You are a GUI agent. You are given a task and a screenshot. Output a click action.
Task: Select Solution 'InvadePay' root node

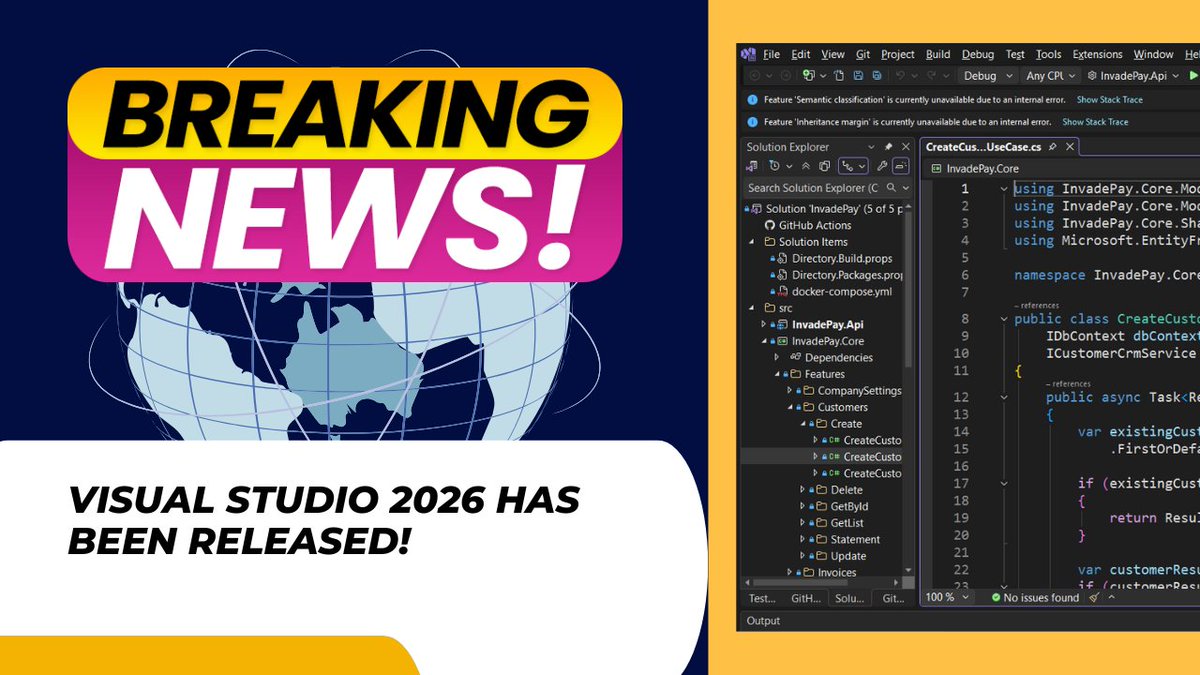(x=825, y=208)
